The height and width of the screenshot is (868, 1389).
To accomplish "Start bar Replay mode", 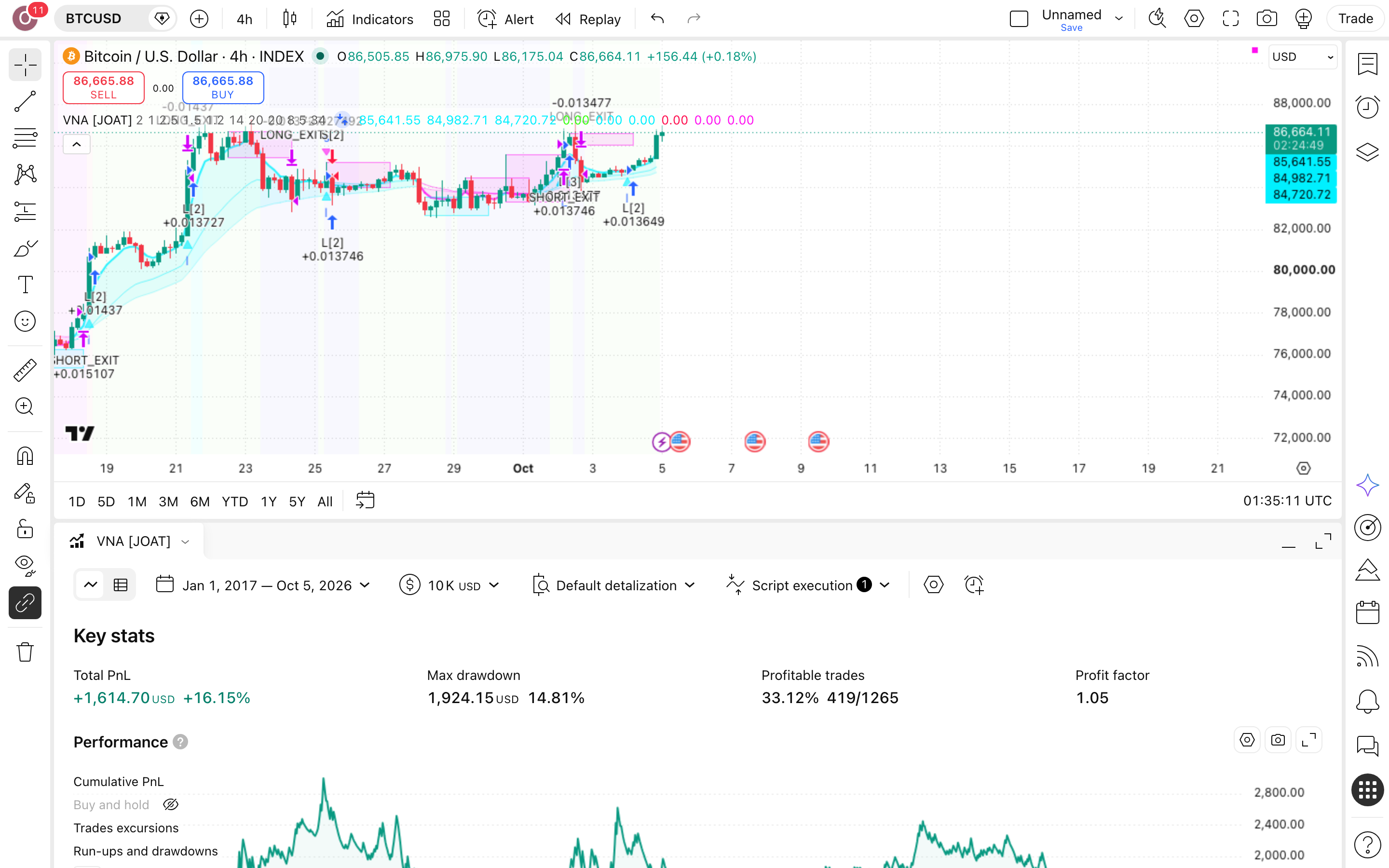I will (588, 19).
